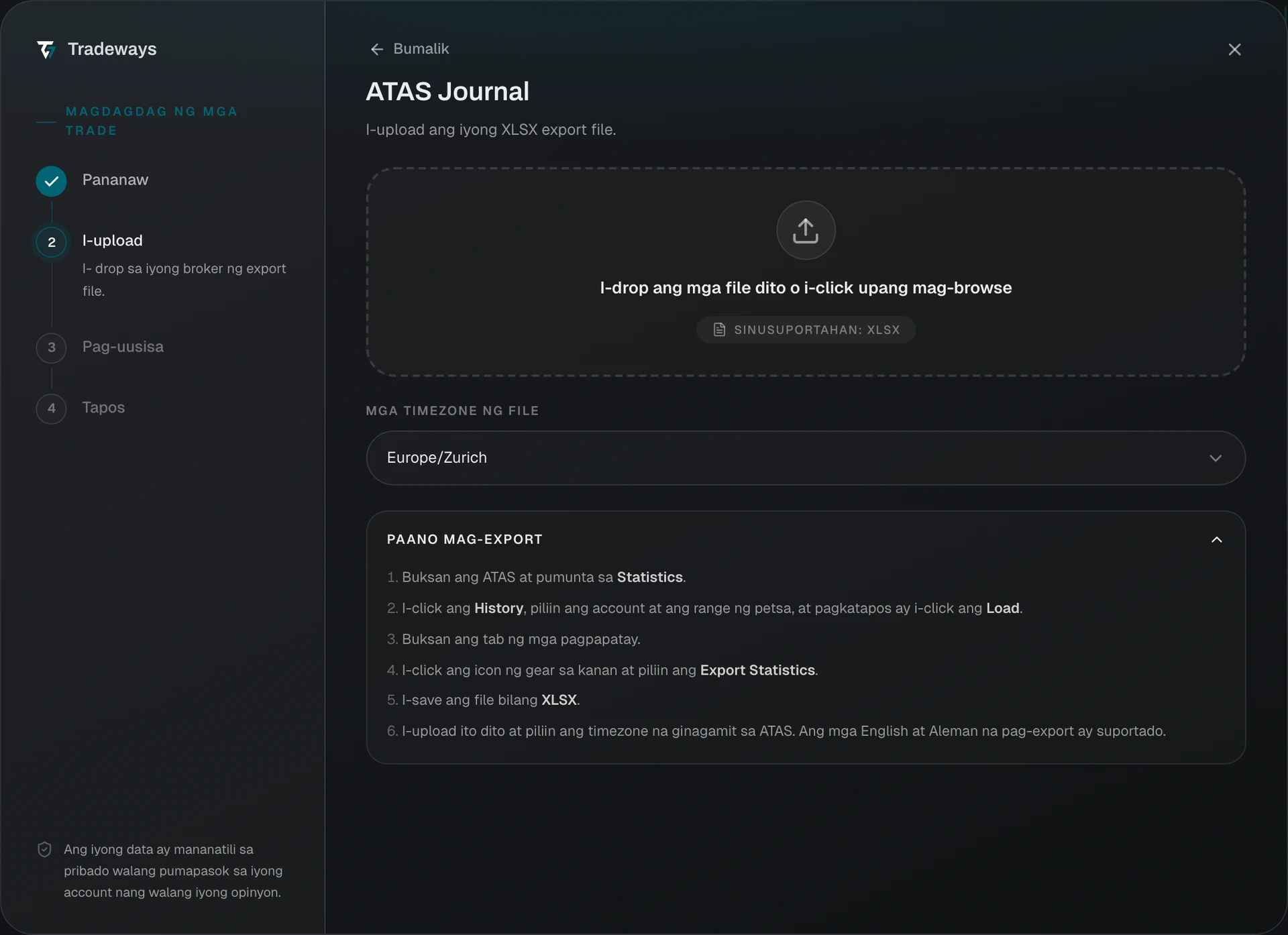Screen dimensions: 1288x935
Task: Click instruction step 4 mentioning Export Statistics
Action: (602, 670)
